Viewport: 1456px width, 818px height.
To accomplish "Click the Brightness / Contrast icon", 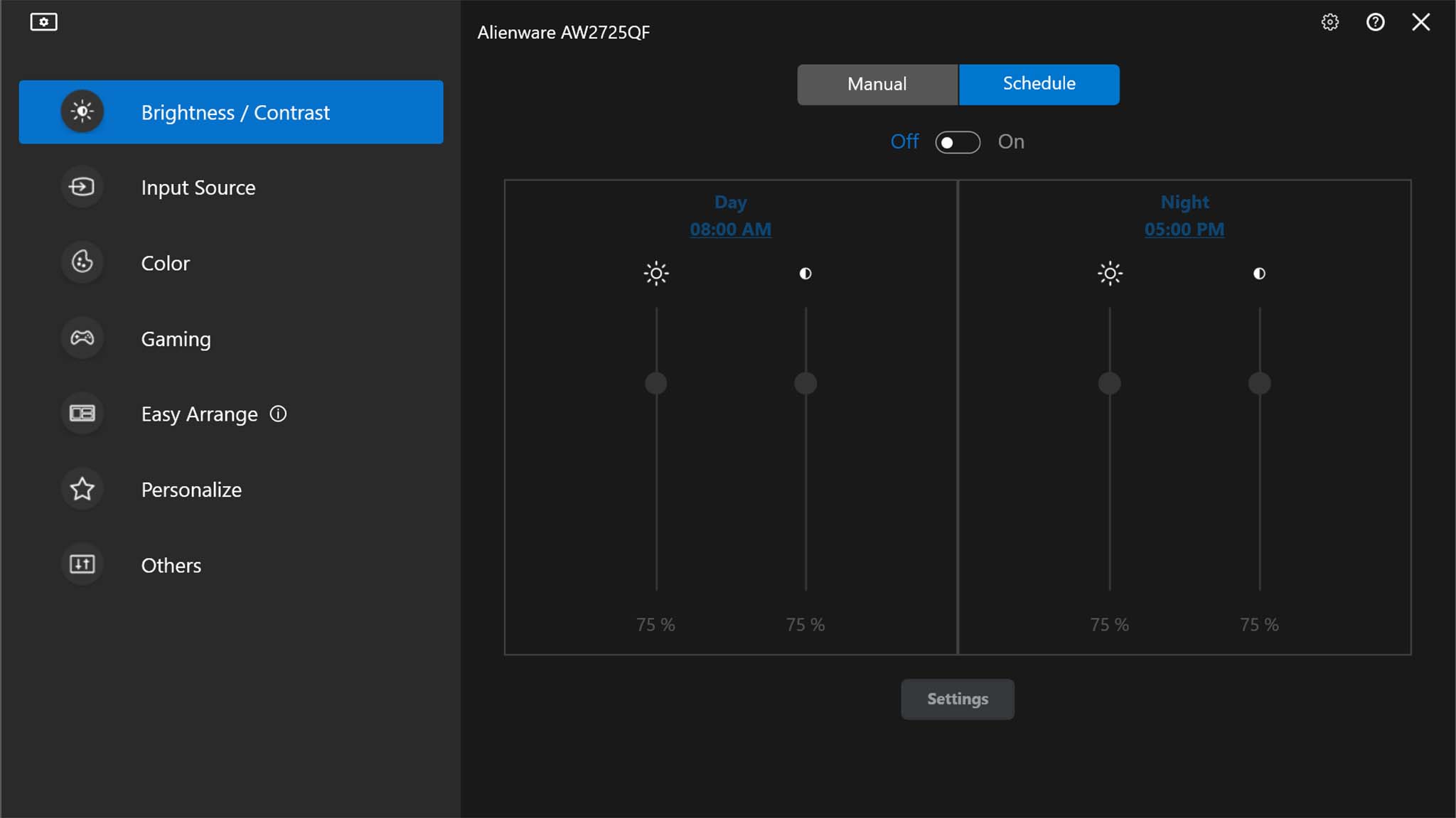I will point(83,112).
